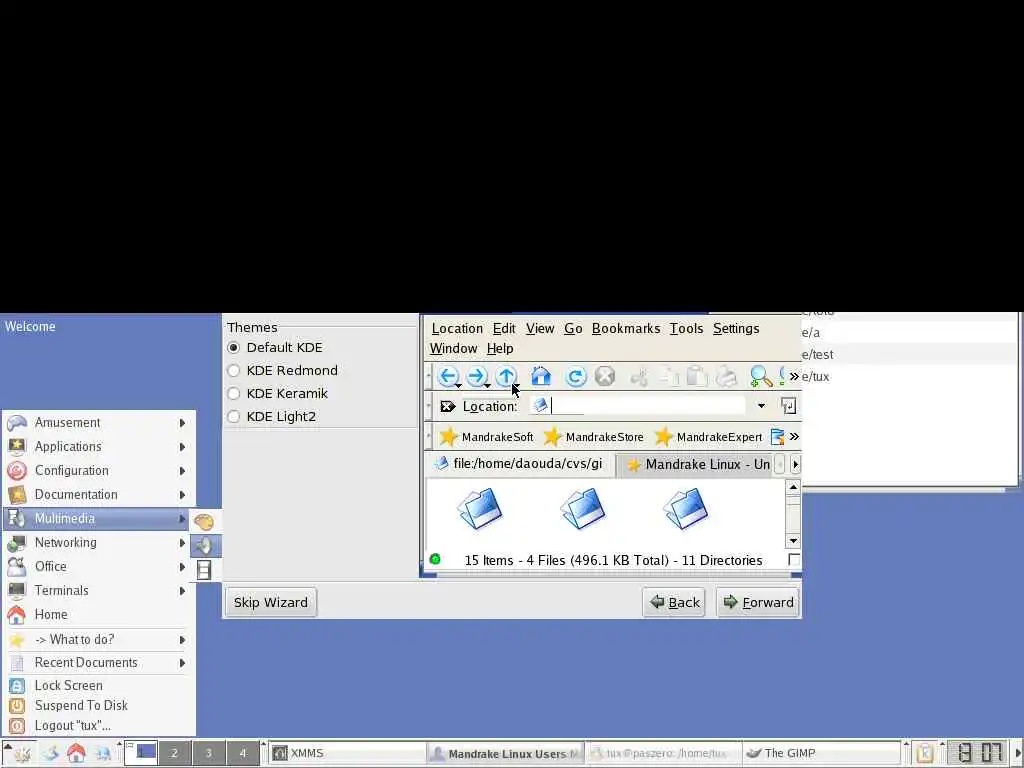The image size is (1024, 768).
Task: Click the file view scrollbar down arrow
Action: 793,541
